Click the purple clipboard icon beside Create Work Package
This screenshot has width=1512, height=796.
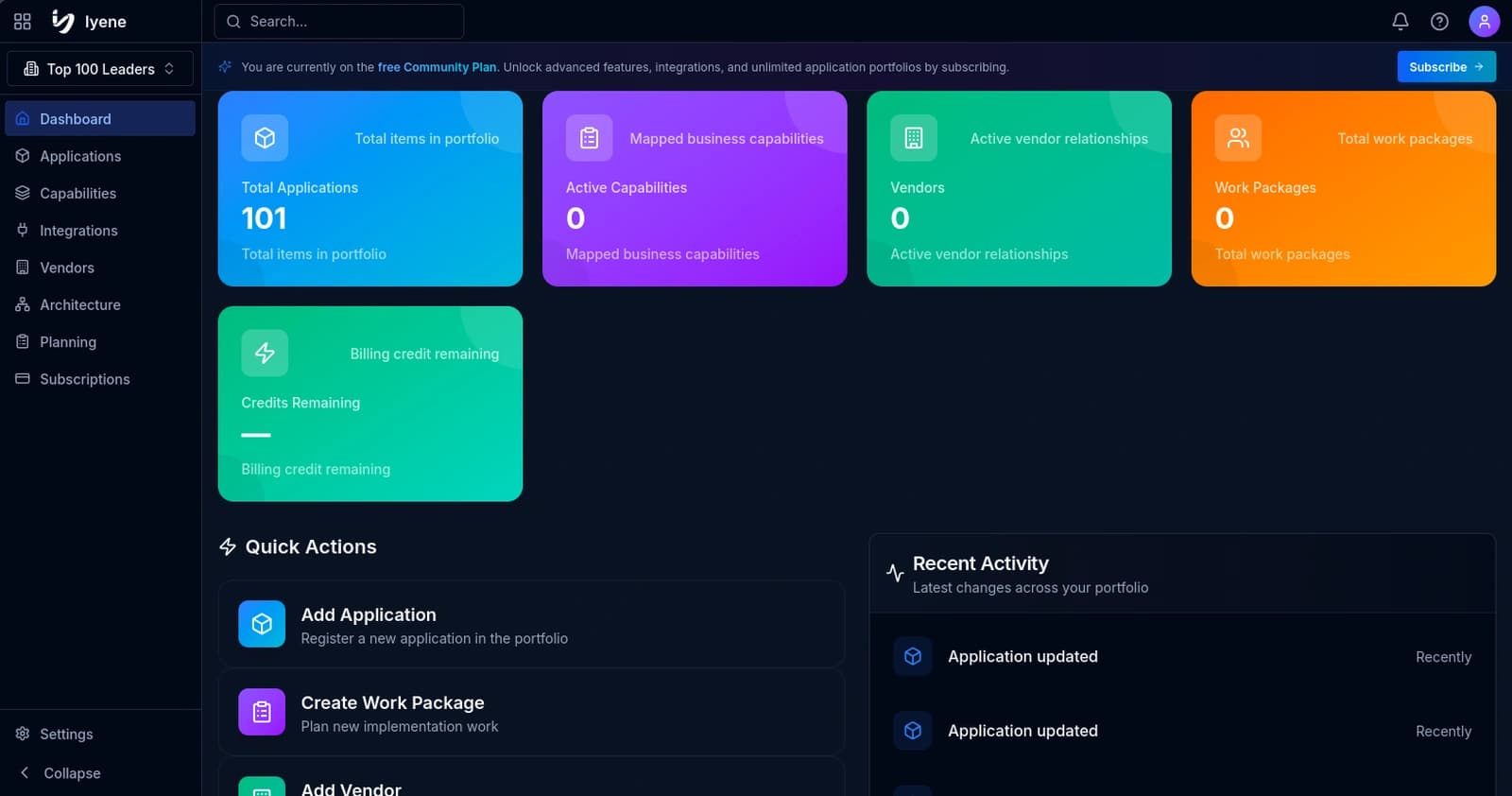point(262,712)
